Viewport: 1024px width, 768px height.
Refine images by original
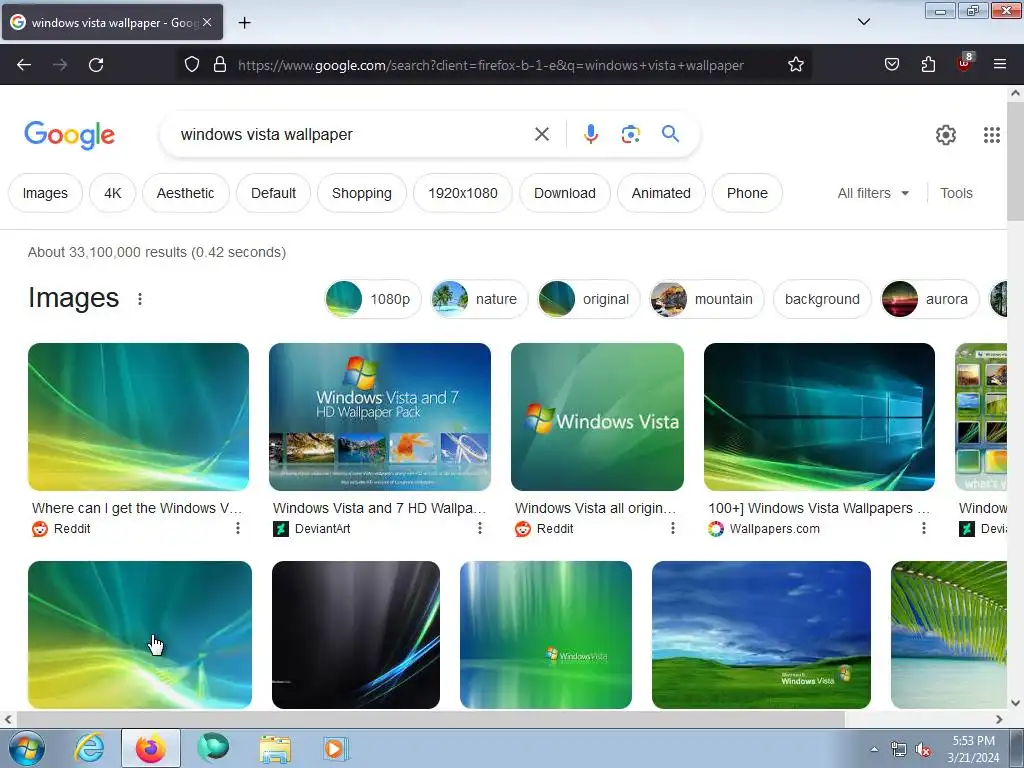click(588, 299)
